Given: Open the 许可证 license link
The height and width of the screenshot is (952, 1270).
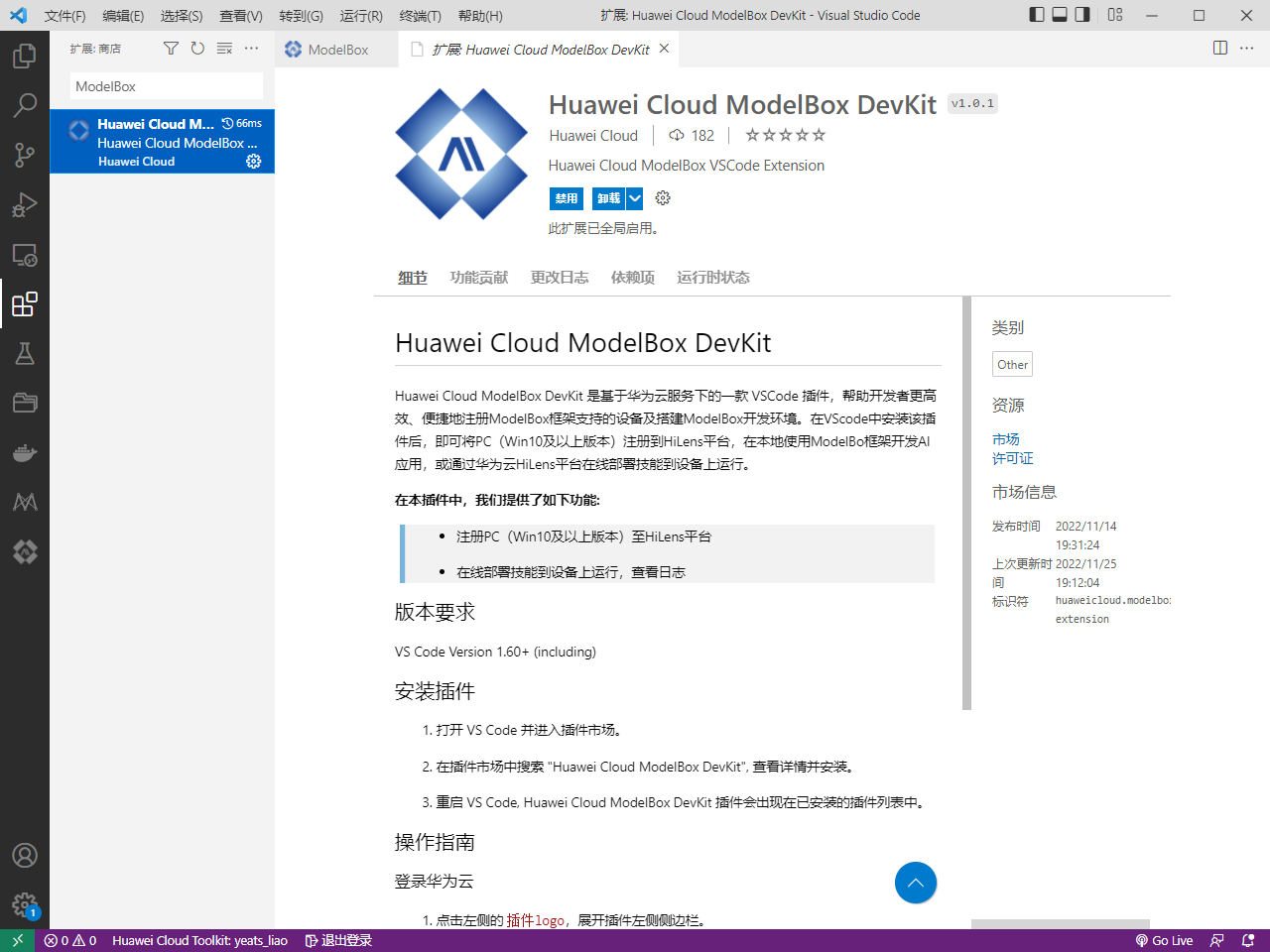Looking at the screenshot, I should (x=1013, y=458).
